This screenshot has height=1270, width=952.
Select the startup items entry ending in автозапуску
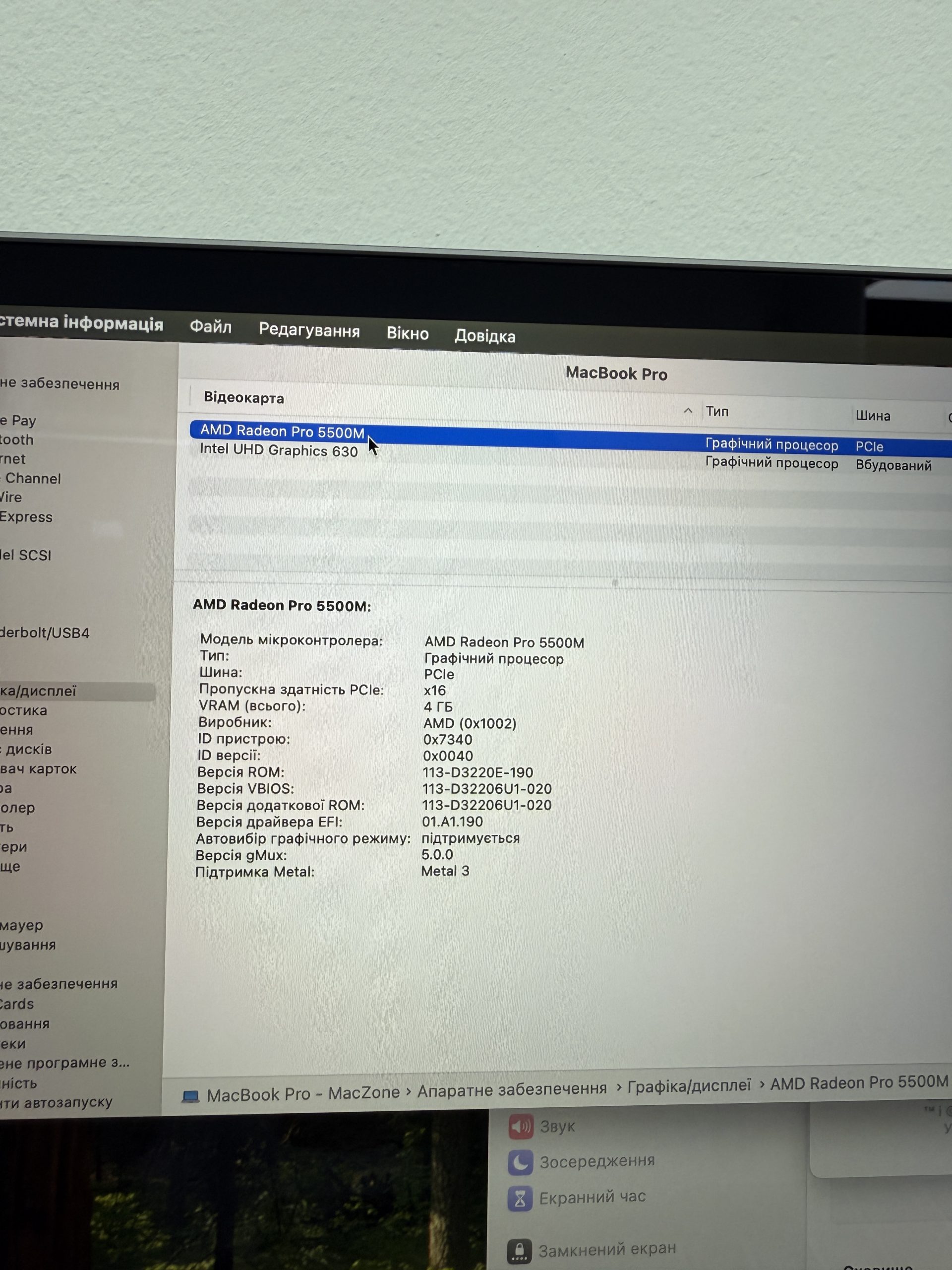tap(56, 1102)
